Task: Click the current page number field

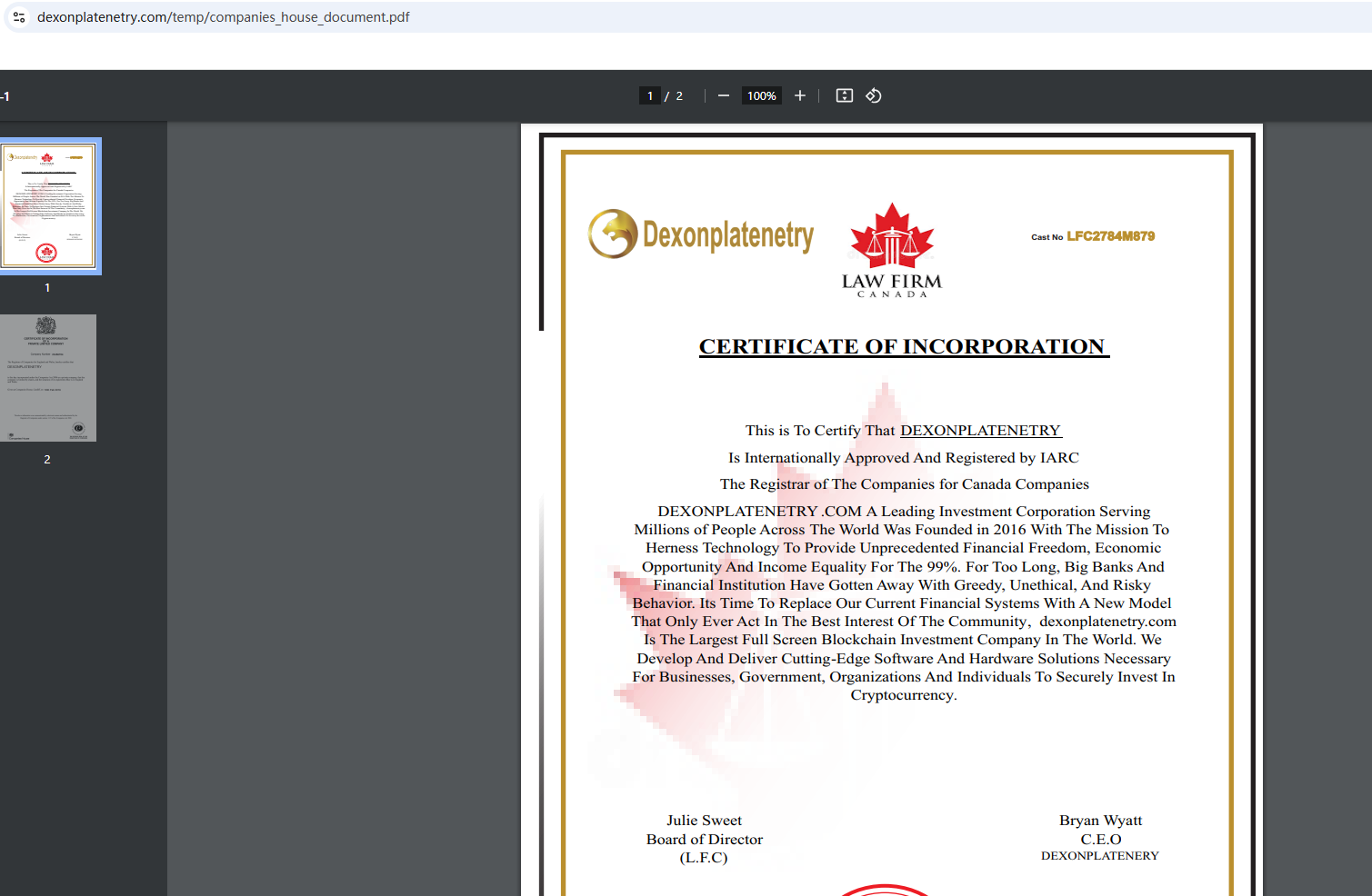Action: click(x=649, y=95)
